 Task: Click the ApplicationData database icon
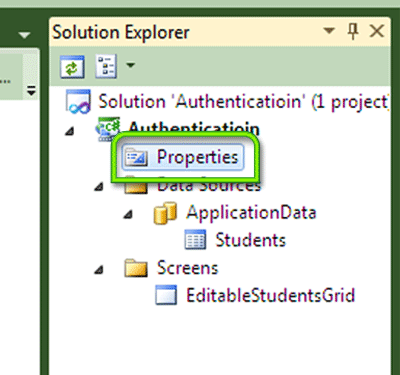(x=165, y=212)
